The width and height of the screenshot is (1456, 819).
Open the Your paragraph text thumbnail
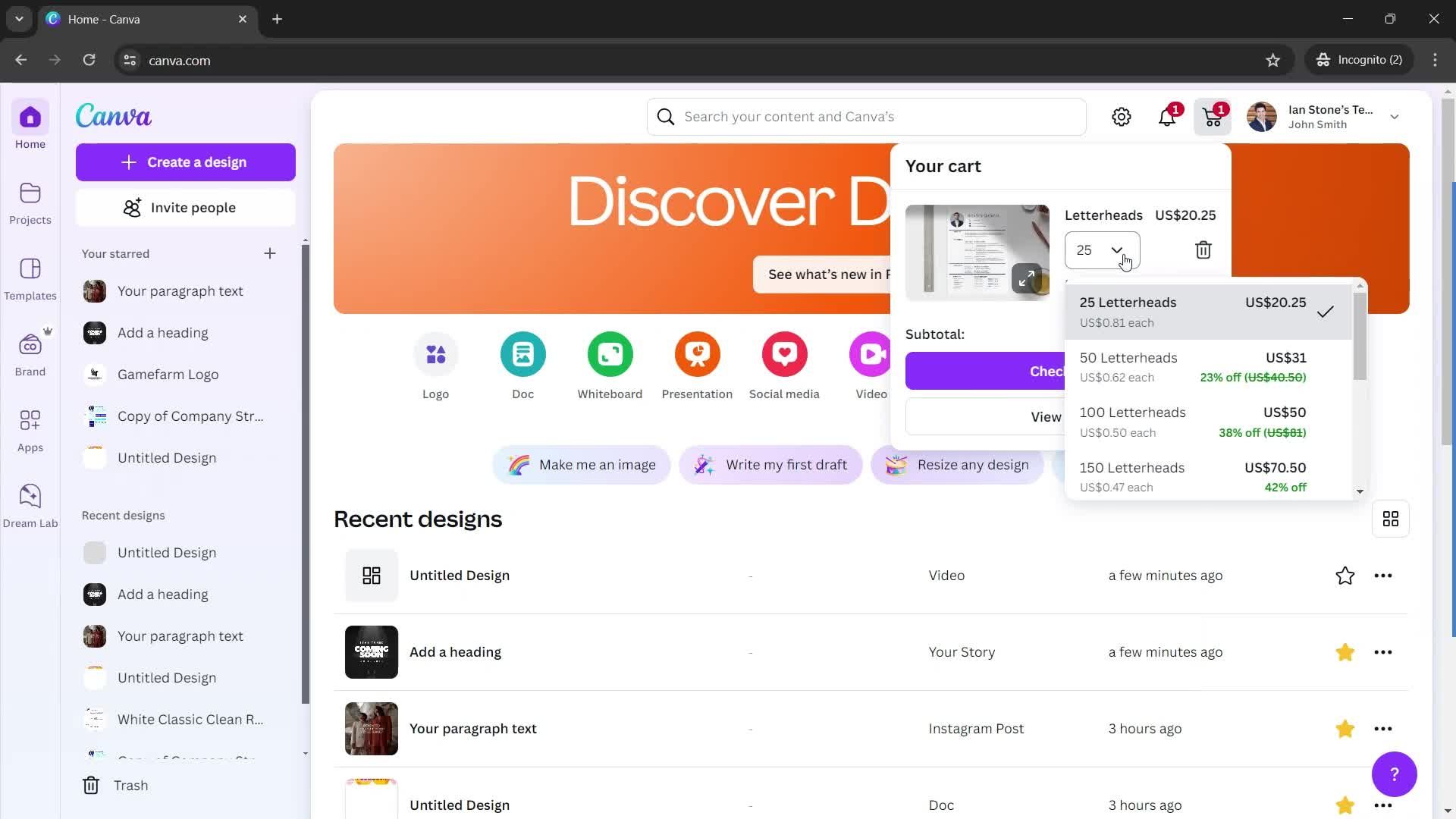[372, 729]
